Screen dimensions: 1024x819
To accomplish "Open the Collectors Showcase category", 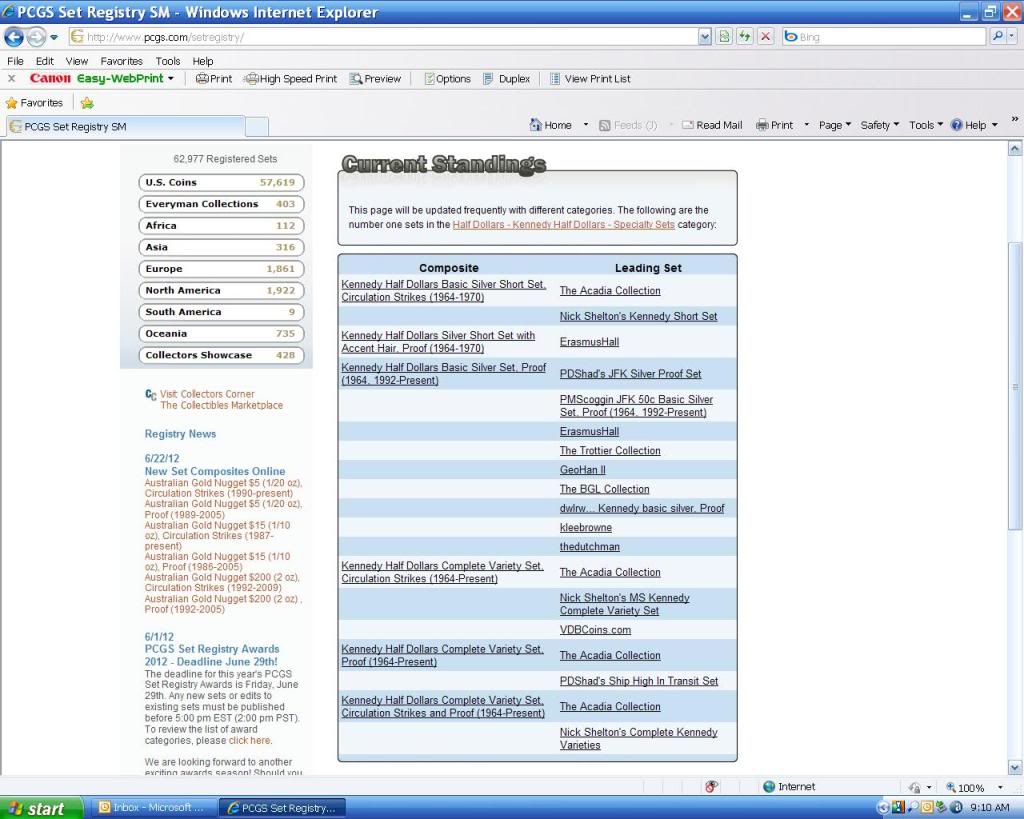I will pyautogui.click(x=221, y=355).
